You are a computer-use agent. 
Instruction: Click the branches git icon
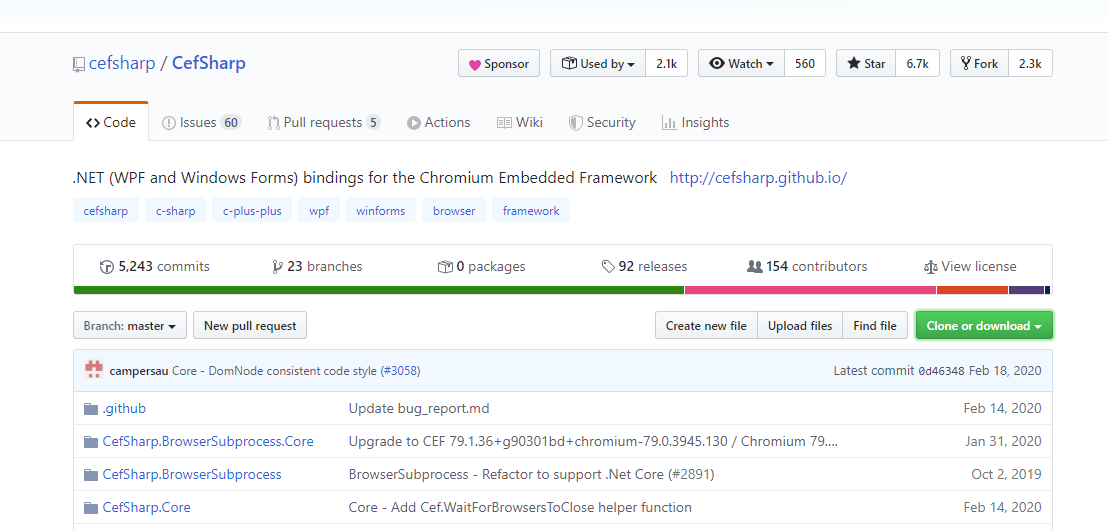(x=277, y=267)
